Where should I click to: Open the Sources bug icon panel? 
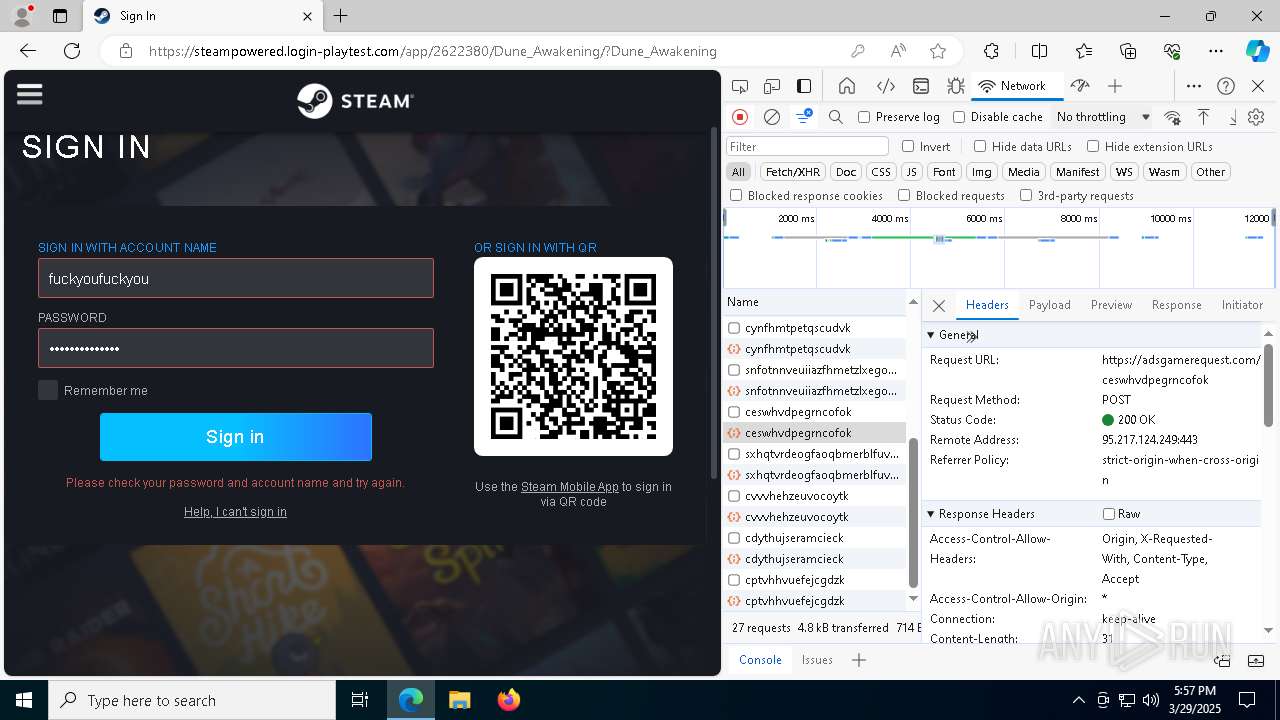tap(955, 86)
